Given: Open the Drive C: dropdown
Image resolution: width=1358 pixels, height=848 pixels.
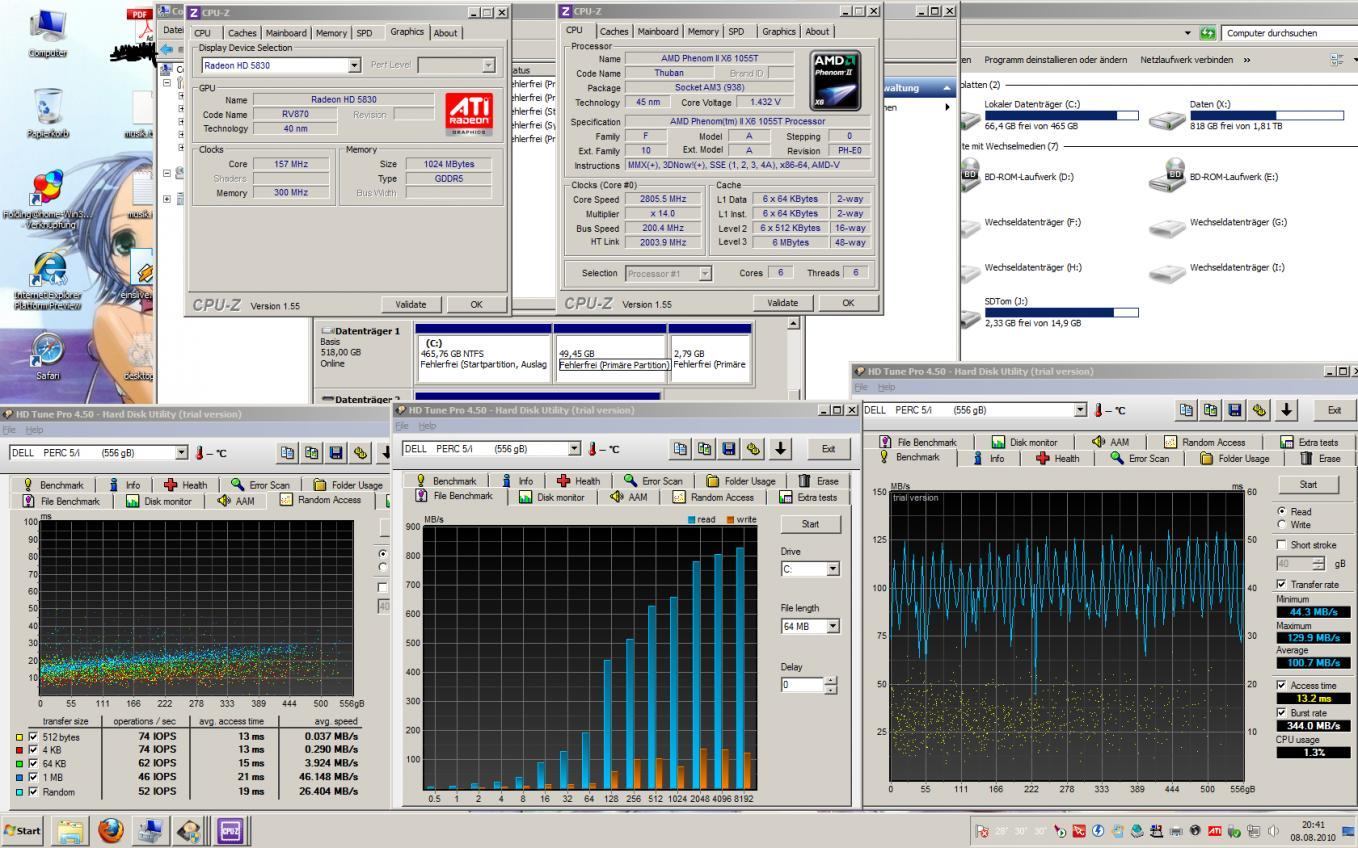Looking at the screenshot, I should pyautogui.click(x=833, y=569).
